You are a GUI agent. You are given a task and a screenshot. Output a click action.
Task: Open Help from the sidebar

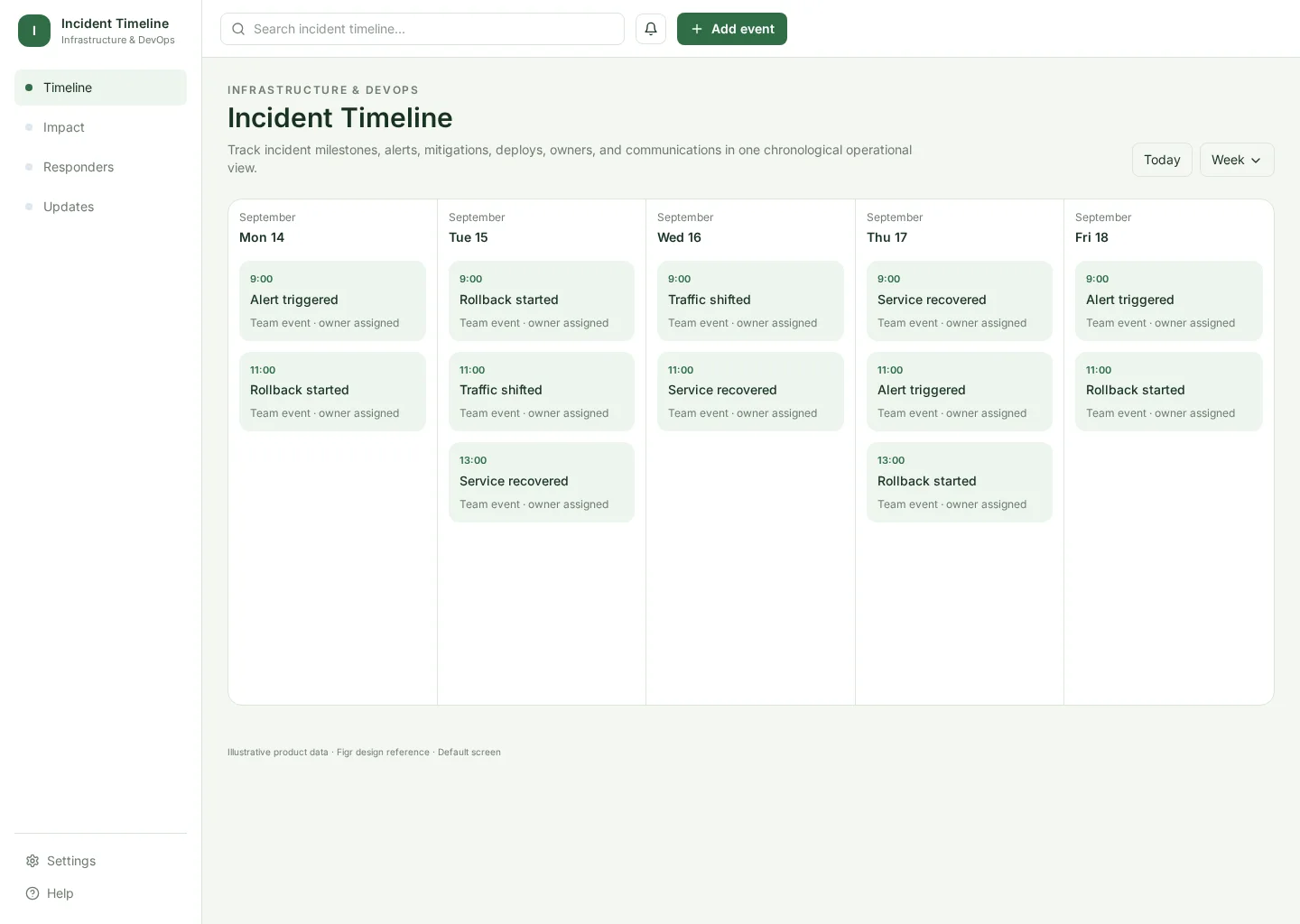click(100, 893)
